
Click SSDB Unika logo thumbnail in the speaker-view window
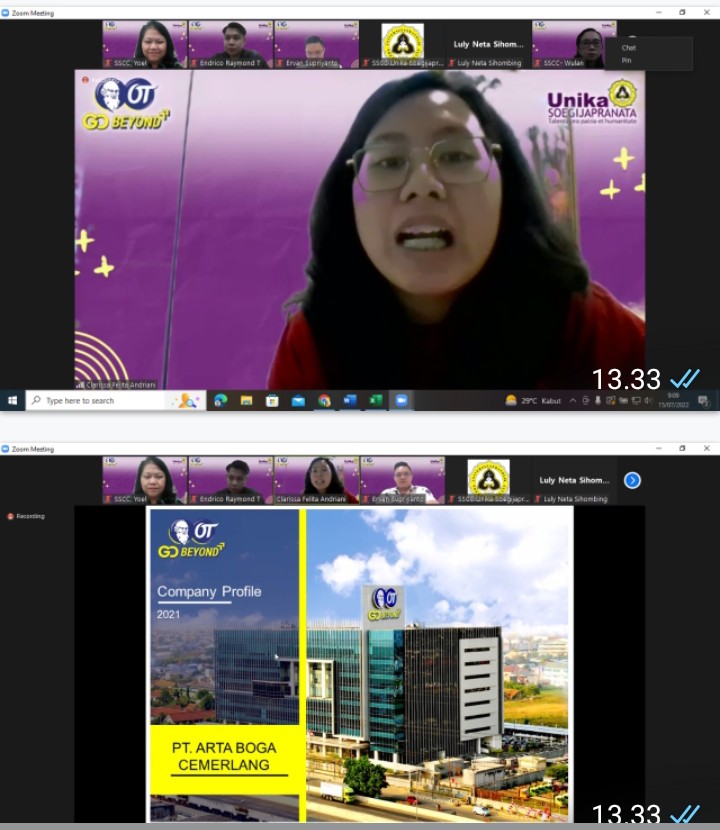click(x=402, y=44)
